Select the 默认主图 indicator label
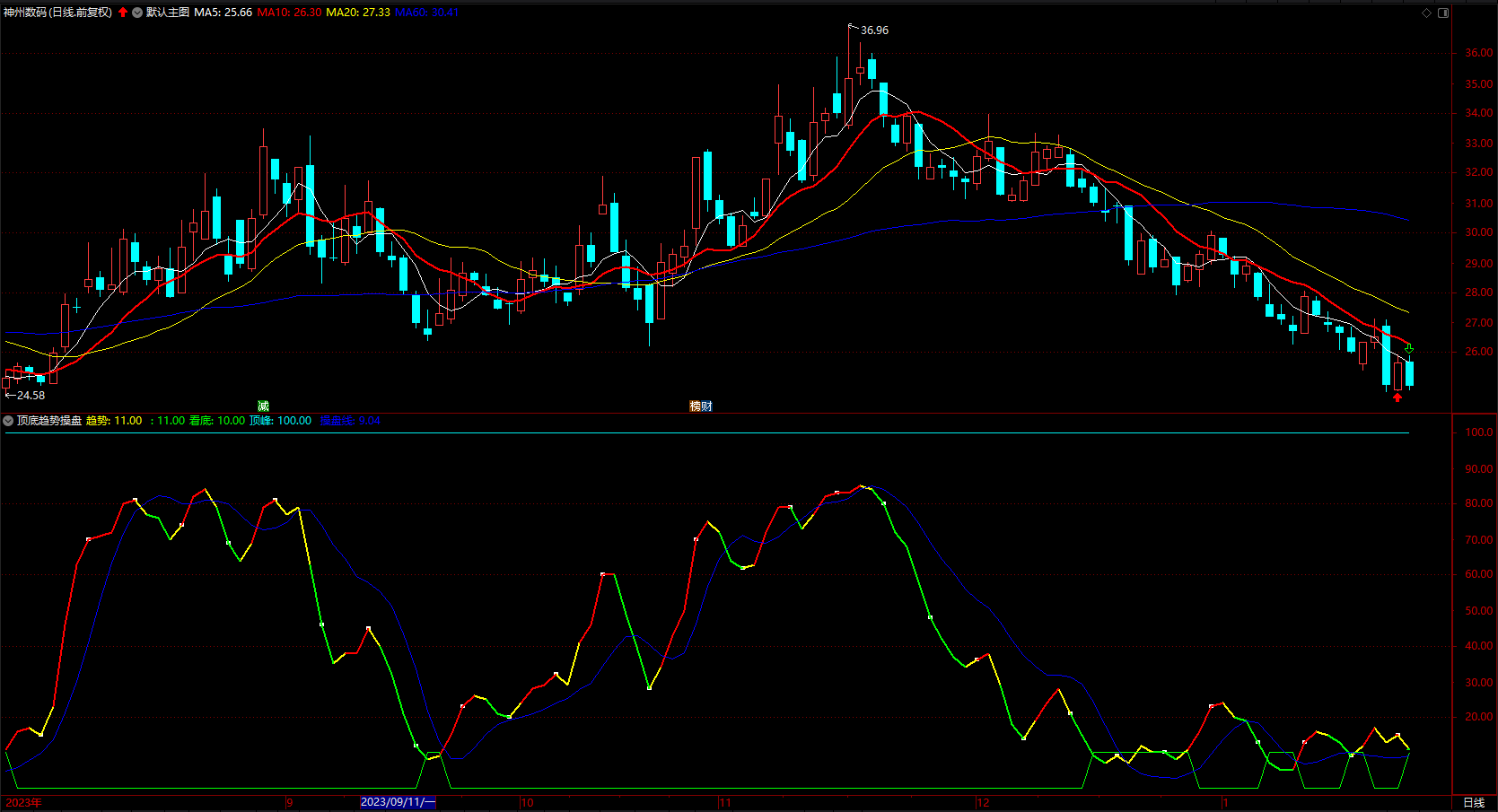Screen dimensions: 1498x812 tap(168, 13)
